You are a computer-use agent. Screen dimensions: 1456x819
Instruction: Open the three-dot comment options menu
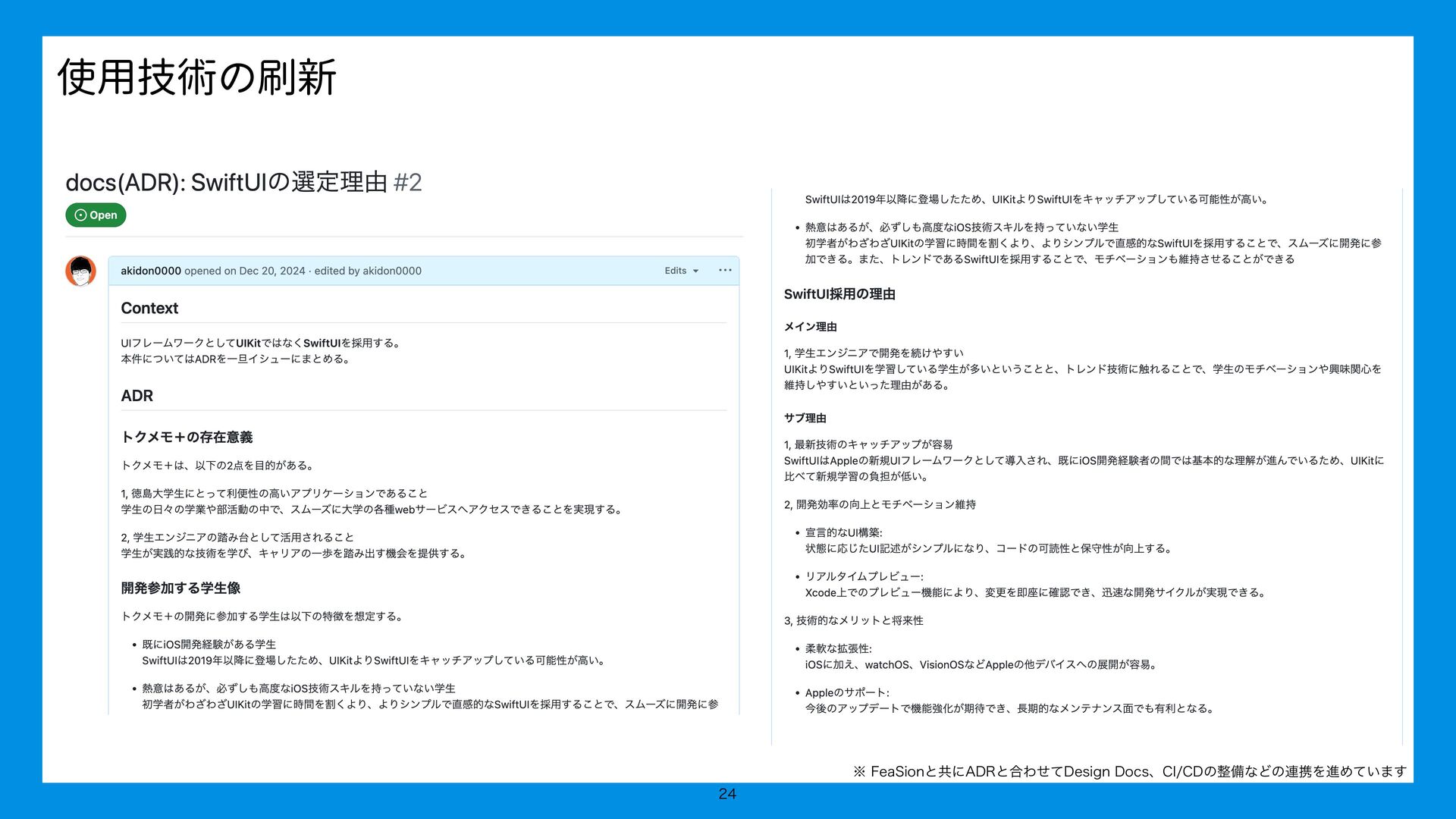point(725,271)
